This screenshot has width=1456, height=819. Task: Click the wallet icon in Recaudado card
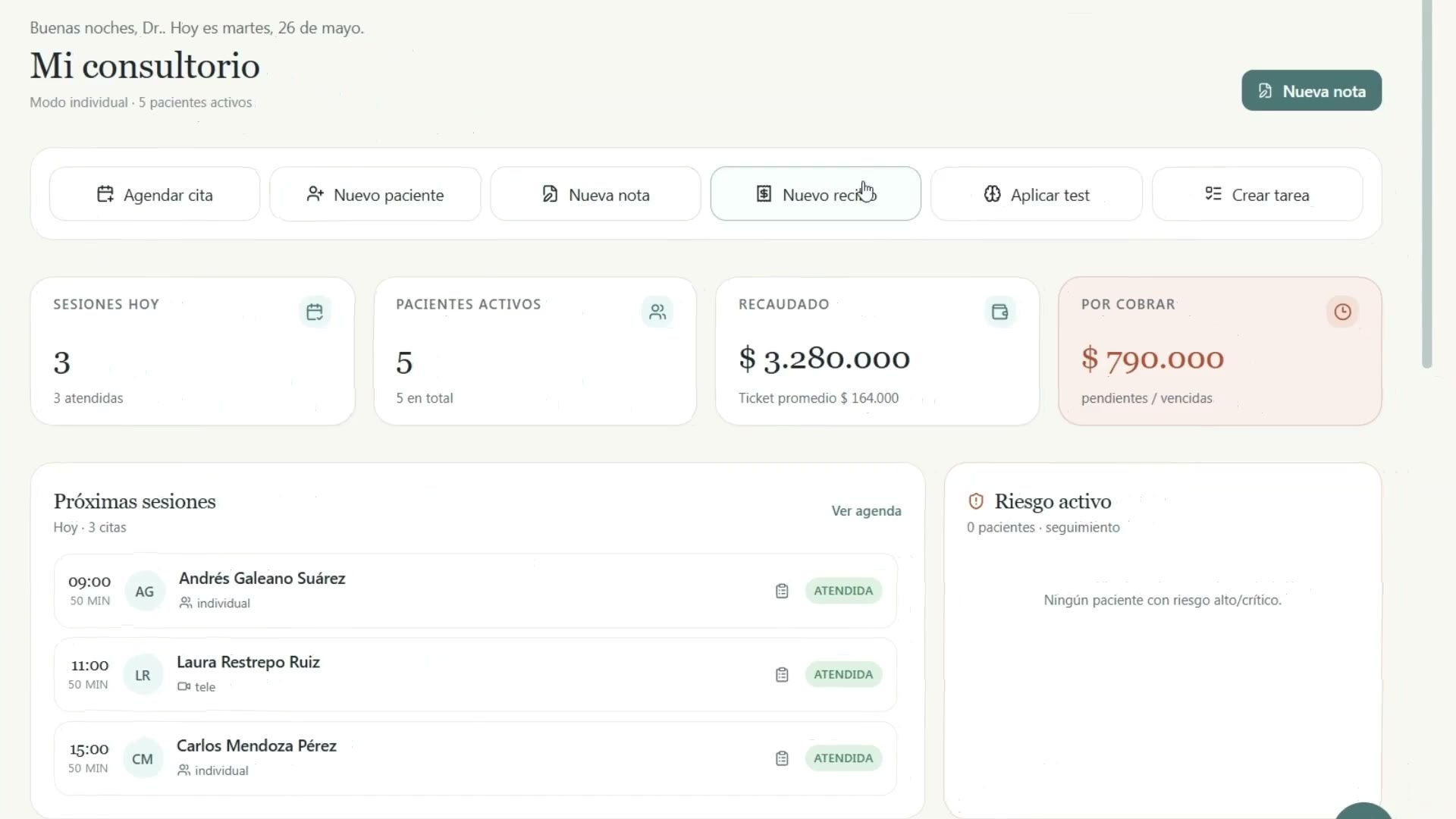click(x=999, y=312)
